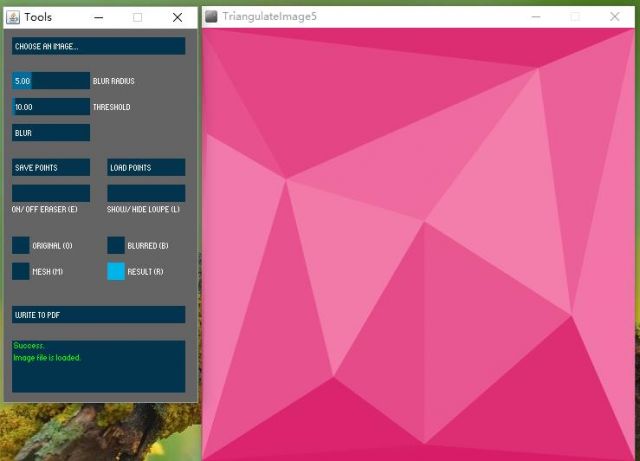Click the status message console area
Image resolution: width=640 pixels, height=461 pixels.
[x=98, y=366]
